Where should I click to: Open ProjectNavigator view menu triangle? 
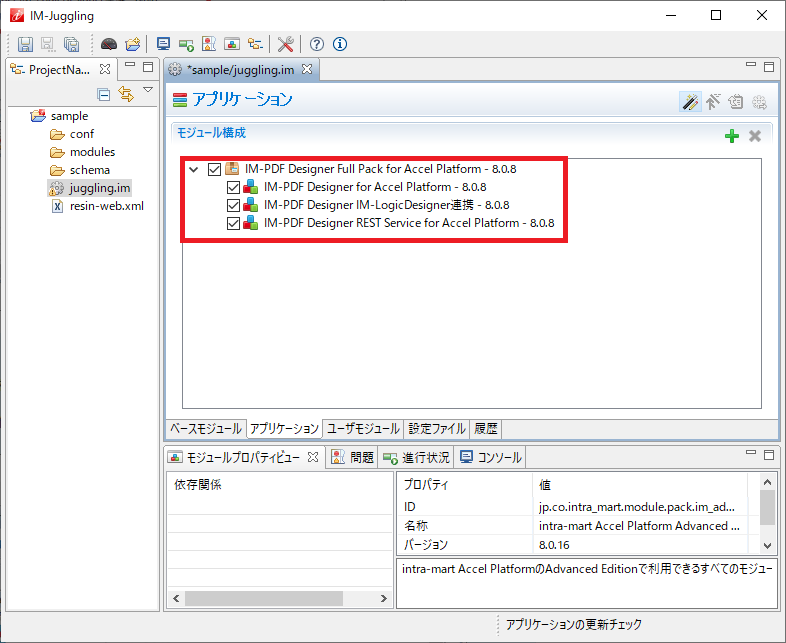click(x=148, y=90)
